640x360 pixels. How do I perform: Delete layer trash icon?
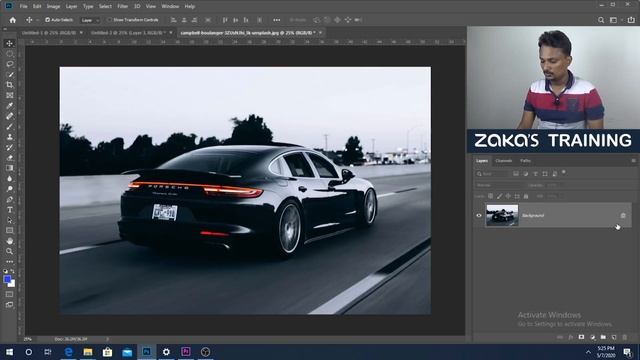pos(624,338)
